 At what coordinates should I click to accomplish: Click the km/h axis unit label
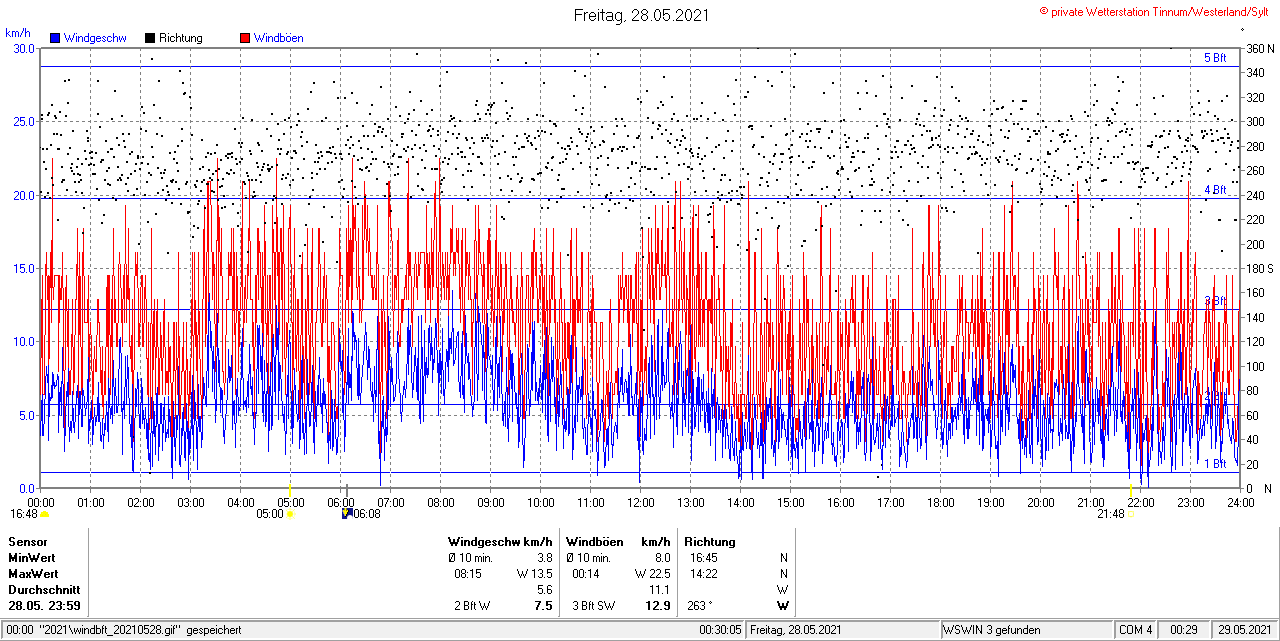18,33
